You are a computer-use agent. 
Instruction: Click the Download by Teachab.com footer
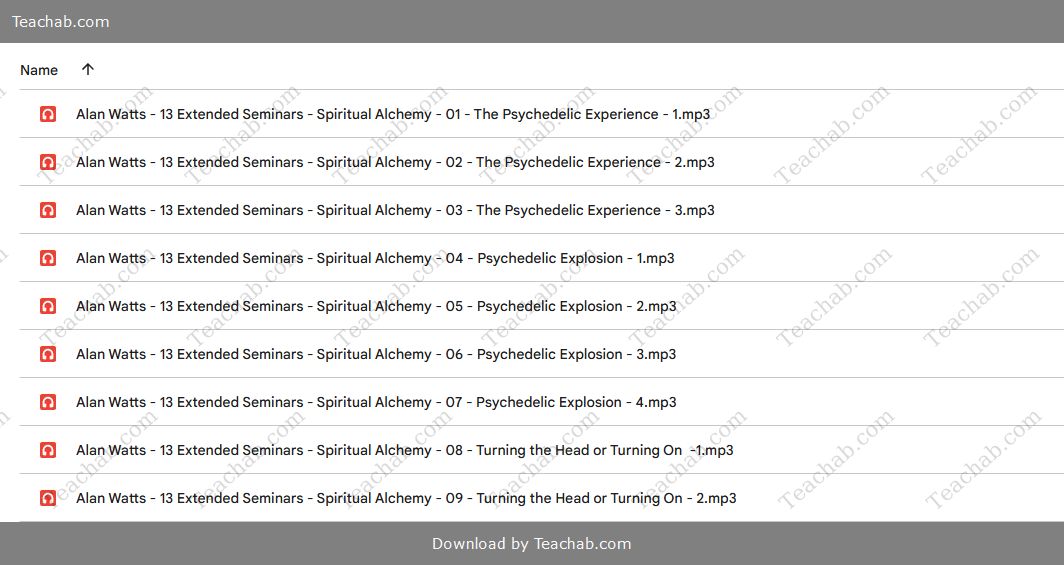531,543
